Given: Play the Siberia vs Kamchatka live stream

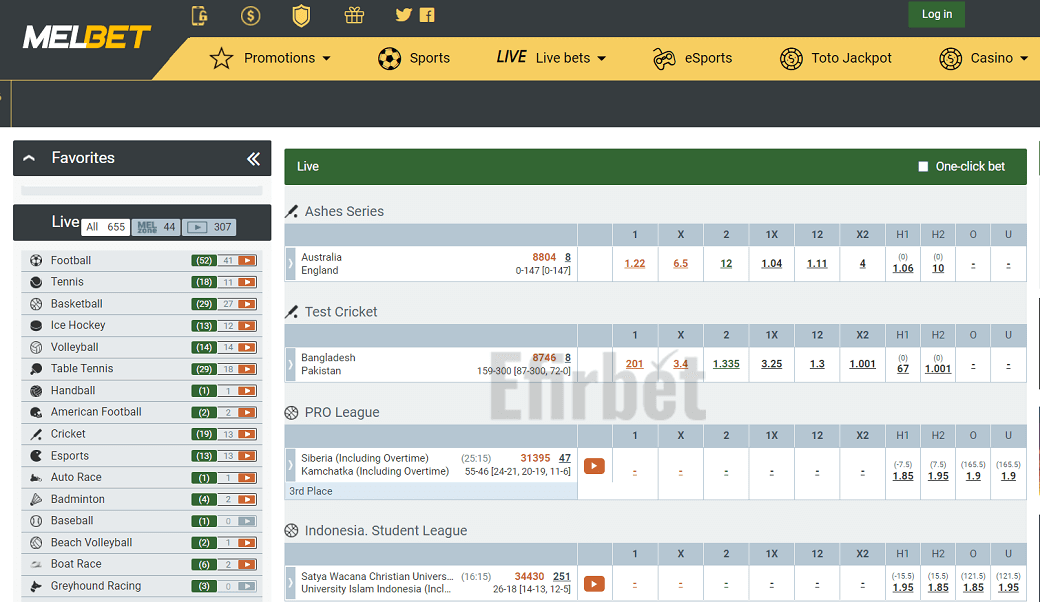Looking at the screenshot, I should tap(594, 466).
